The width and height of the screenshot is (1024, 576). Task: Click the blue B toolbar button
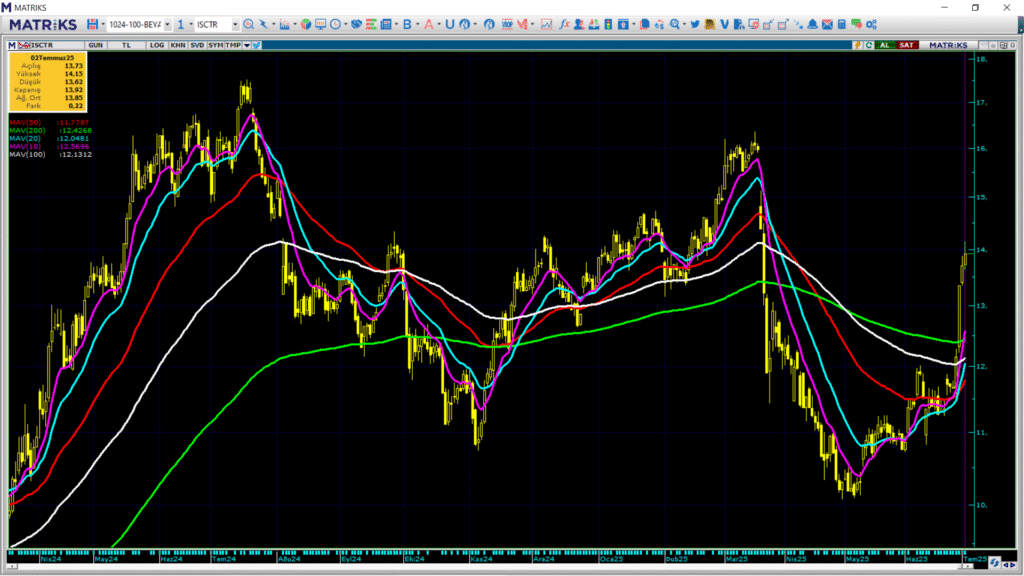[x=407, y=24]
